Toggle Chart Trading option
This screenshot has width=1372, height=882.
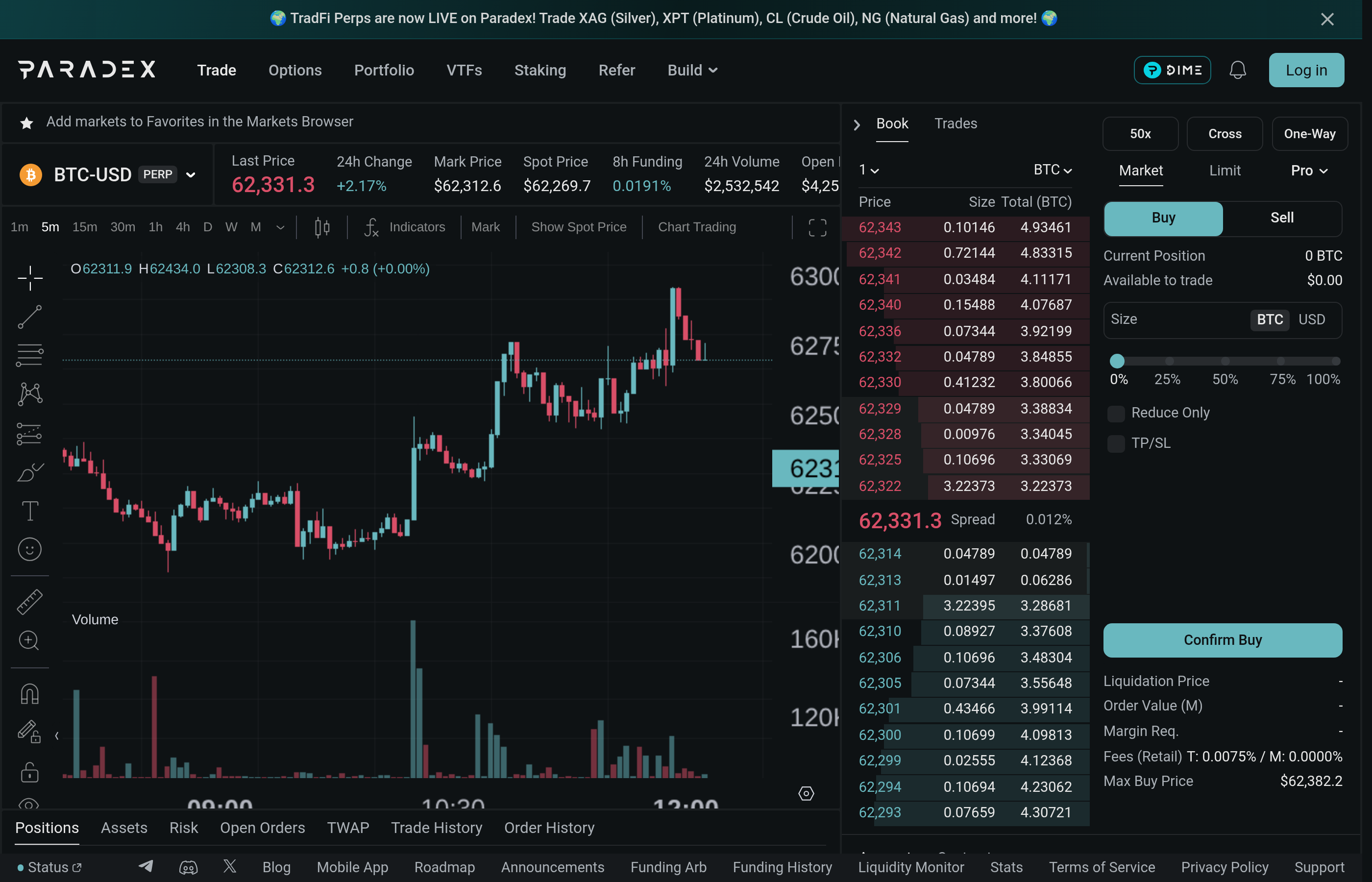click(x=697, y=227)
